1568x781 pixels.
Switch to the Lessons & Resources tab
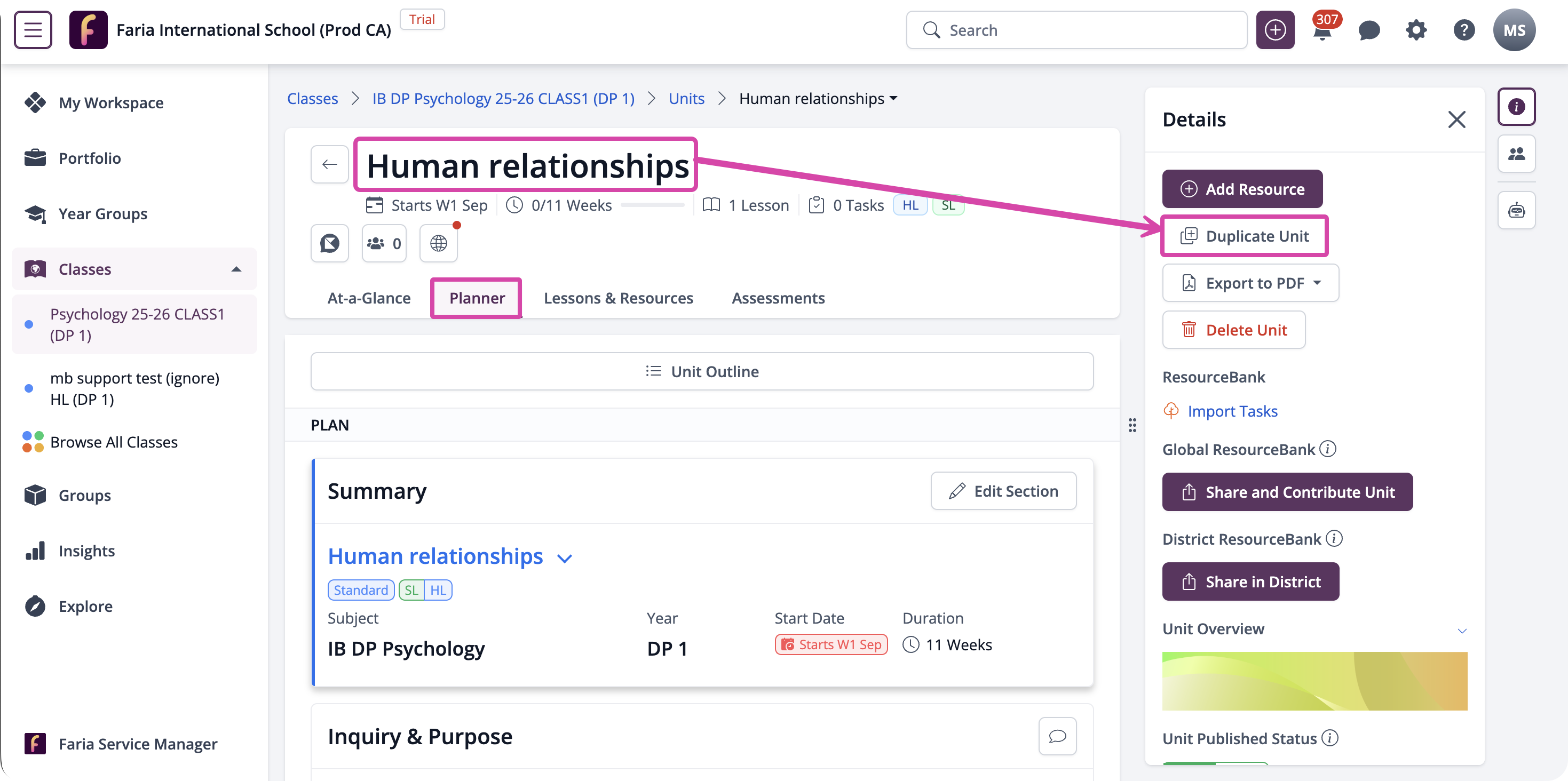pyautogui.click(x=618, y=298)
